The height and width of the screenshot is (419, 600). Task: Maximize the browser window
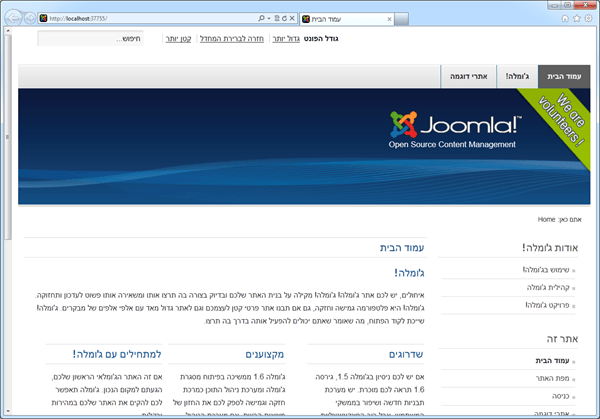567,5
